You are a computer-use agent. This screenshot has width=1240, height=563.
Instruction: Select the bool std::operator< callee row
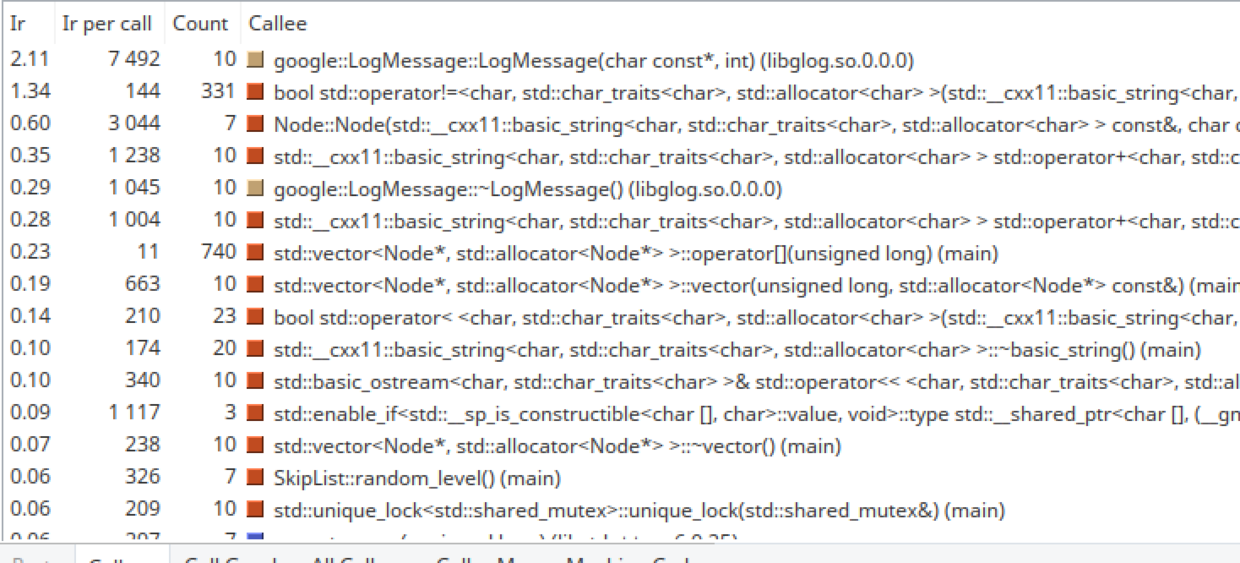620,316
